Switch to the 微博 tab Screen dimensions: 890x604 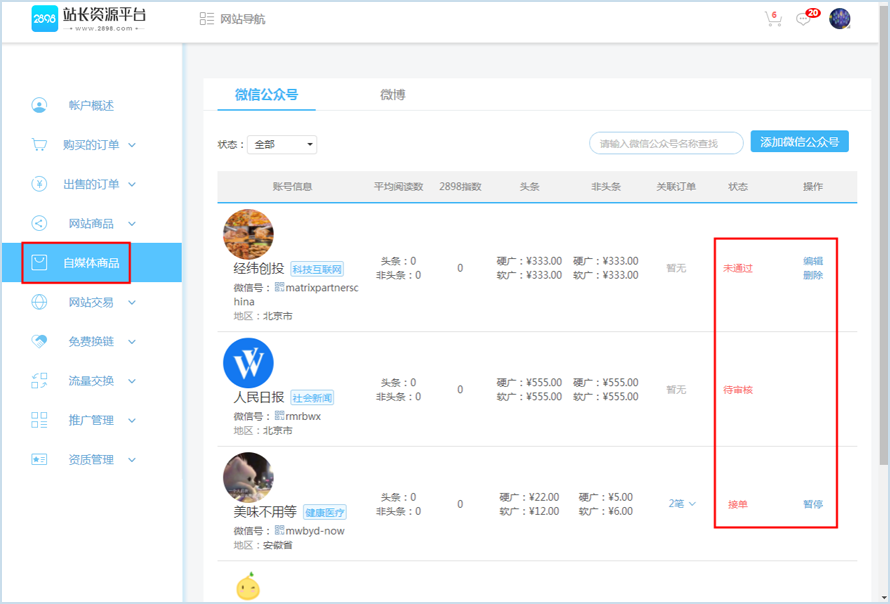(x=392, y=95)
